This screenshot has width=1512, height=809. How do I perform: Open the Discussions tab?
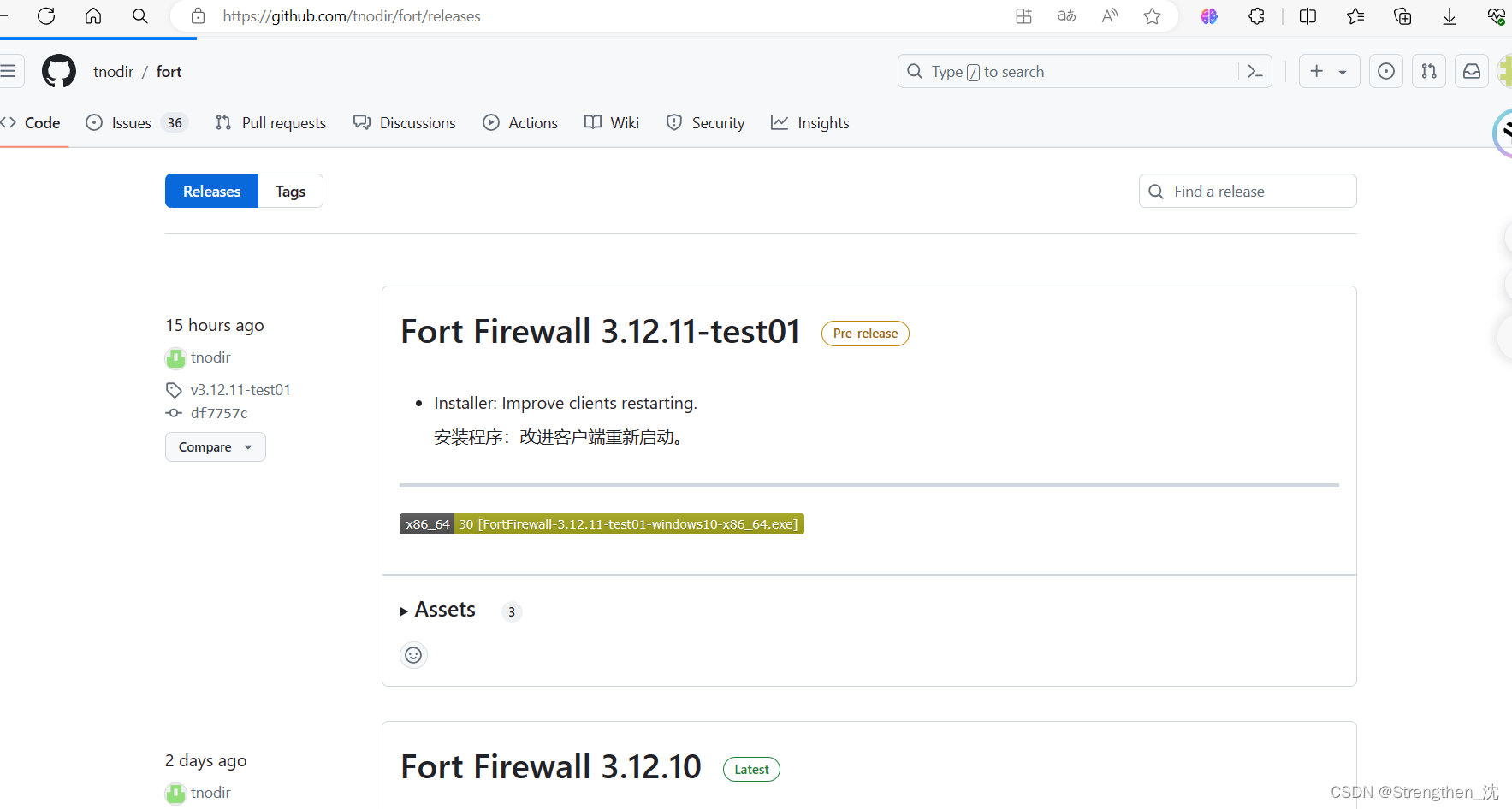[x=404, y=123]
